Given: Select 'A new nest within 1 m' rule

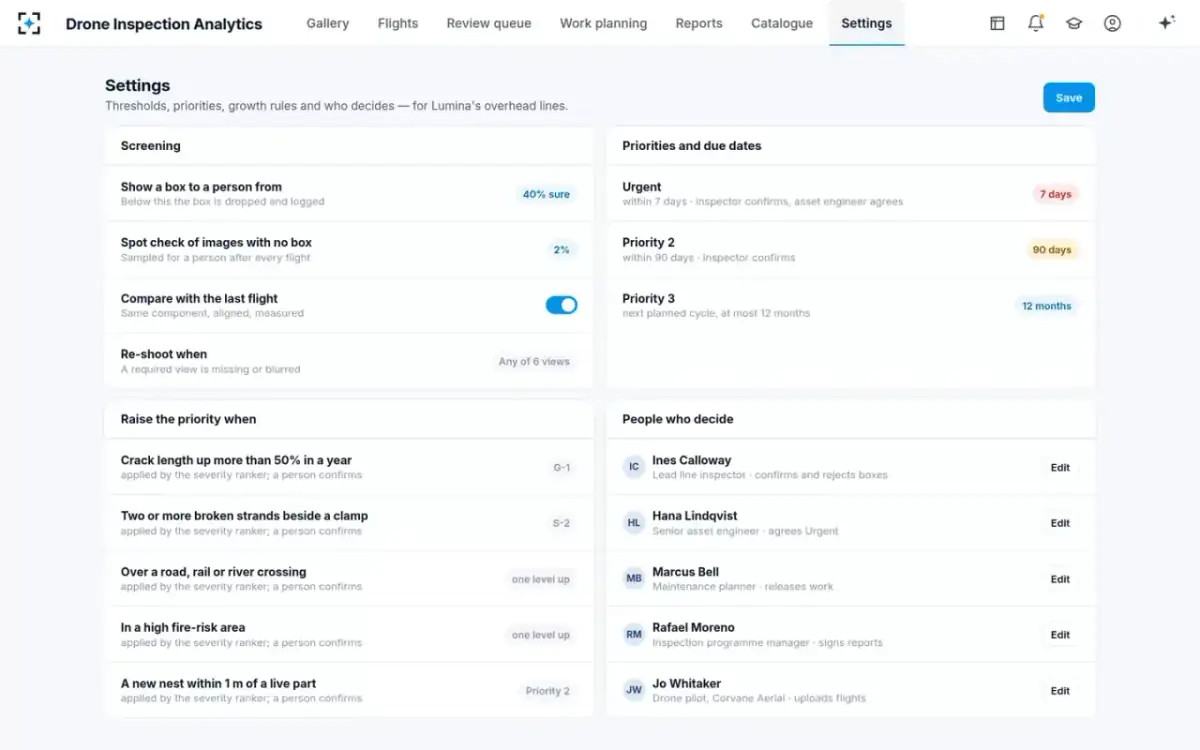Looking at the screenshot, I should [x=218, y=684].
